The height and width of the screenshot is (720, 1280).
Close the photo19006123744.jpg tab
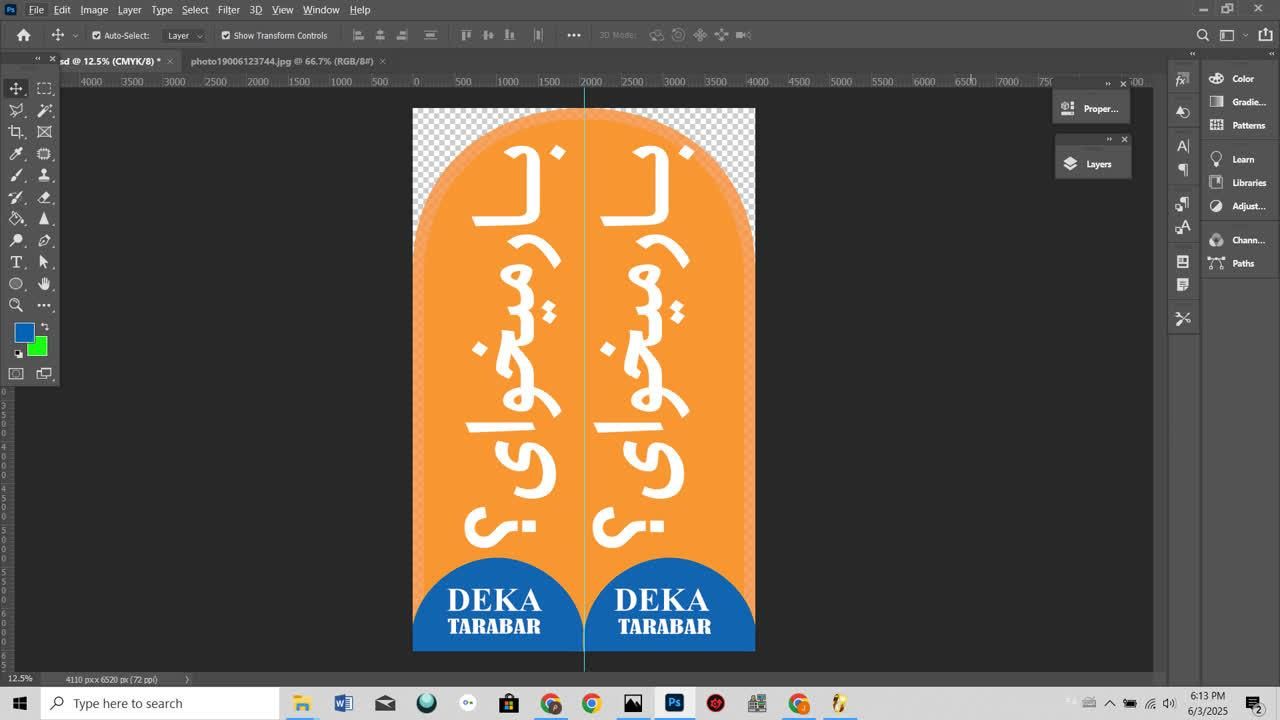pyautogui.click(x=383, y=61)
